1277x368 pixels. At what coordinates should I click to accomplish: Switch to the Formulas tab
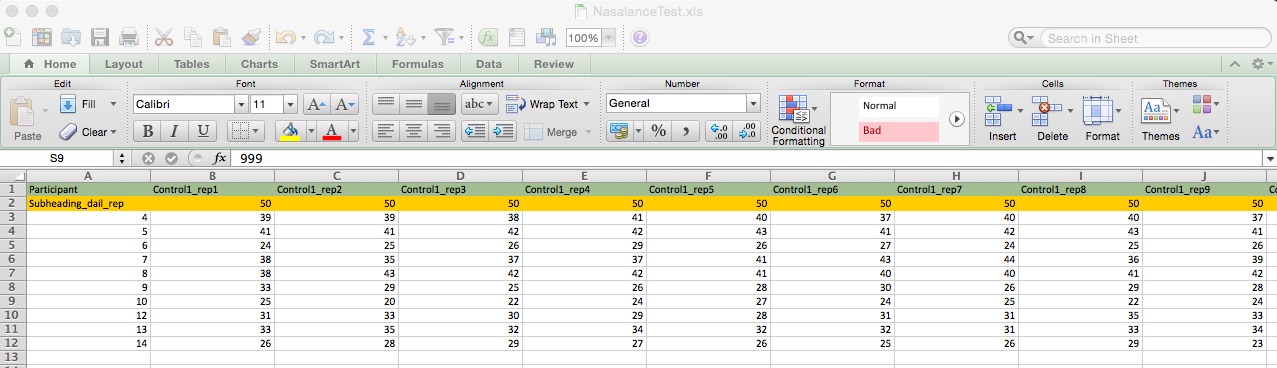click(x=418, y=64)
